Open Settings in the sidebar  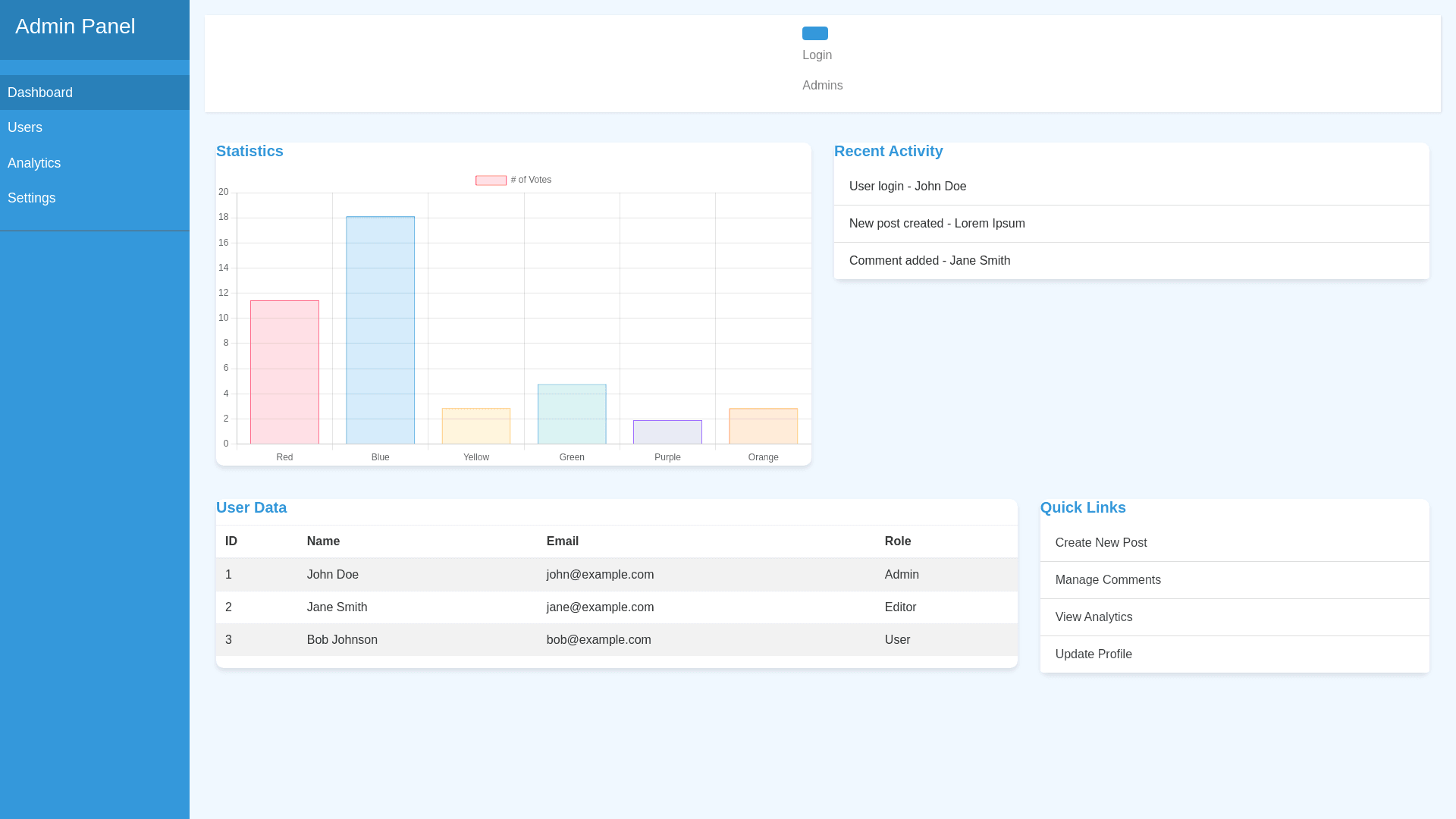[32, 198]
